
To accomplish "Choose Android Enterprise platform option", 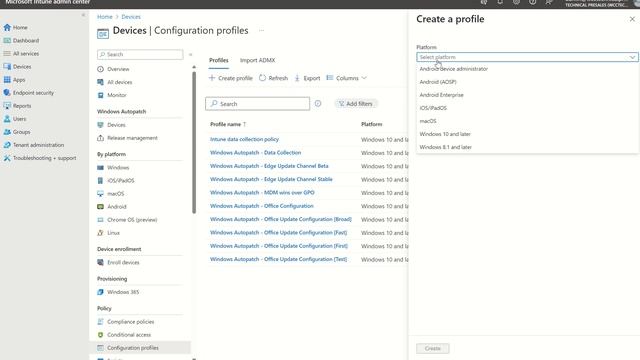I will 441,95.
